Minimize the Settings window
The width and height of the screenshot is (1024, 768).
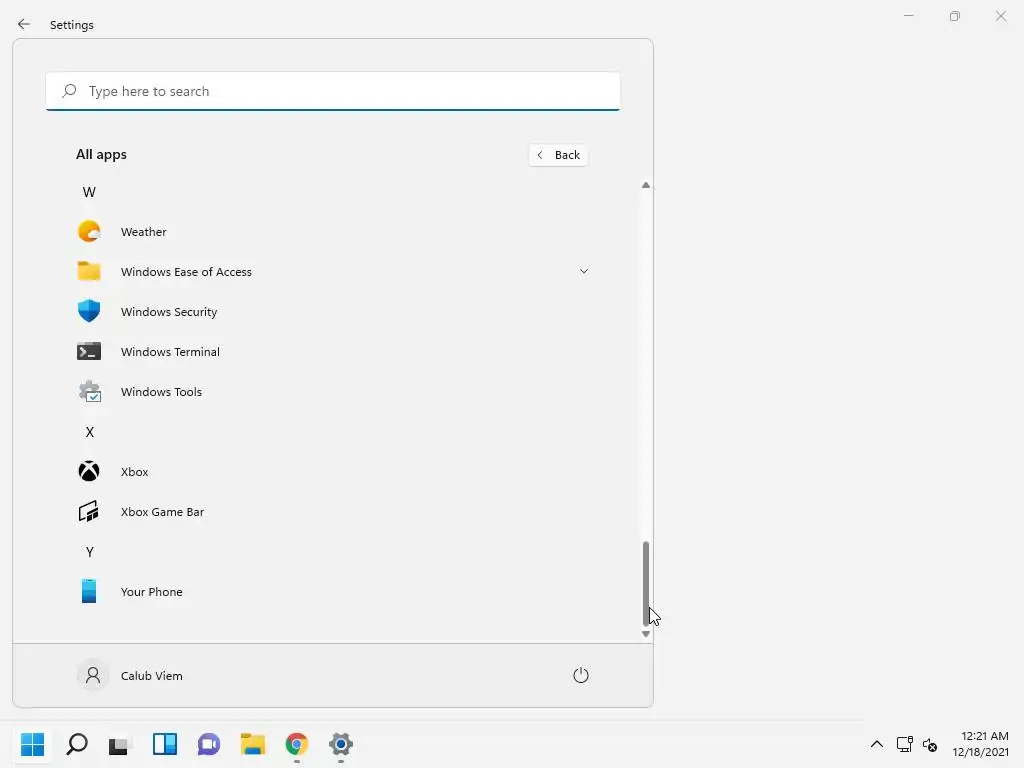point(908,16)
